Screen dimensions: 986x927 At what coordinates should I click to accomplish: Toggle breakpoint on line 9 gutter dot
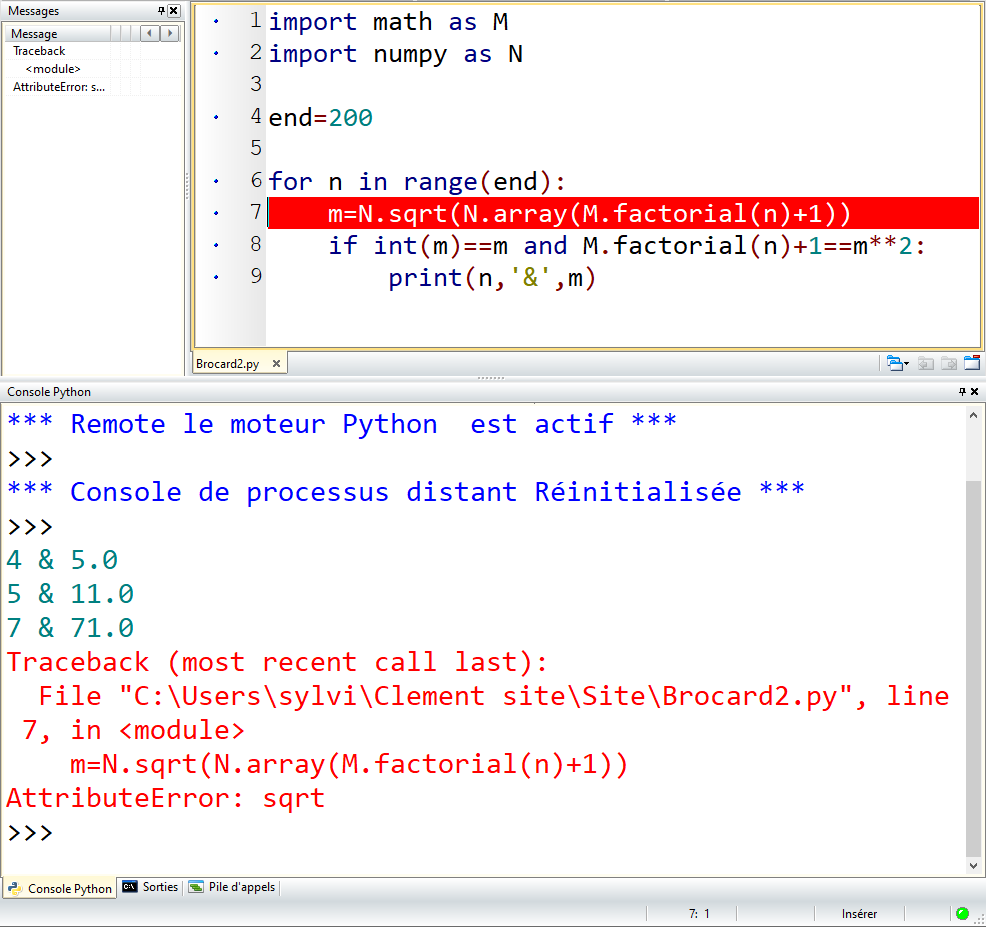(x=216, y=277)
